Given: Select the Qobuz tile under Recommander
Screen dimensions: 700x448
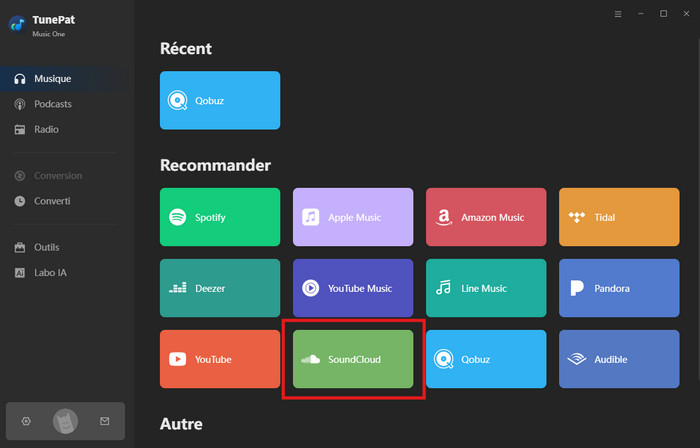Looking at the screenshot, I should coord(486,359).
